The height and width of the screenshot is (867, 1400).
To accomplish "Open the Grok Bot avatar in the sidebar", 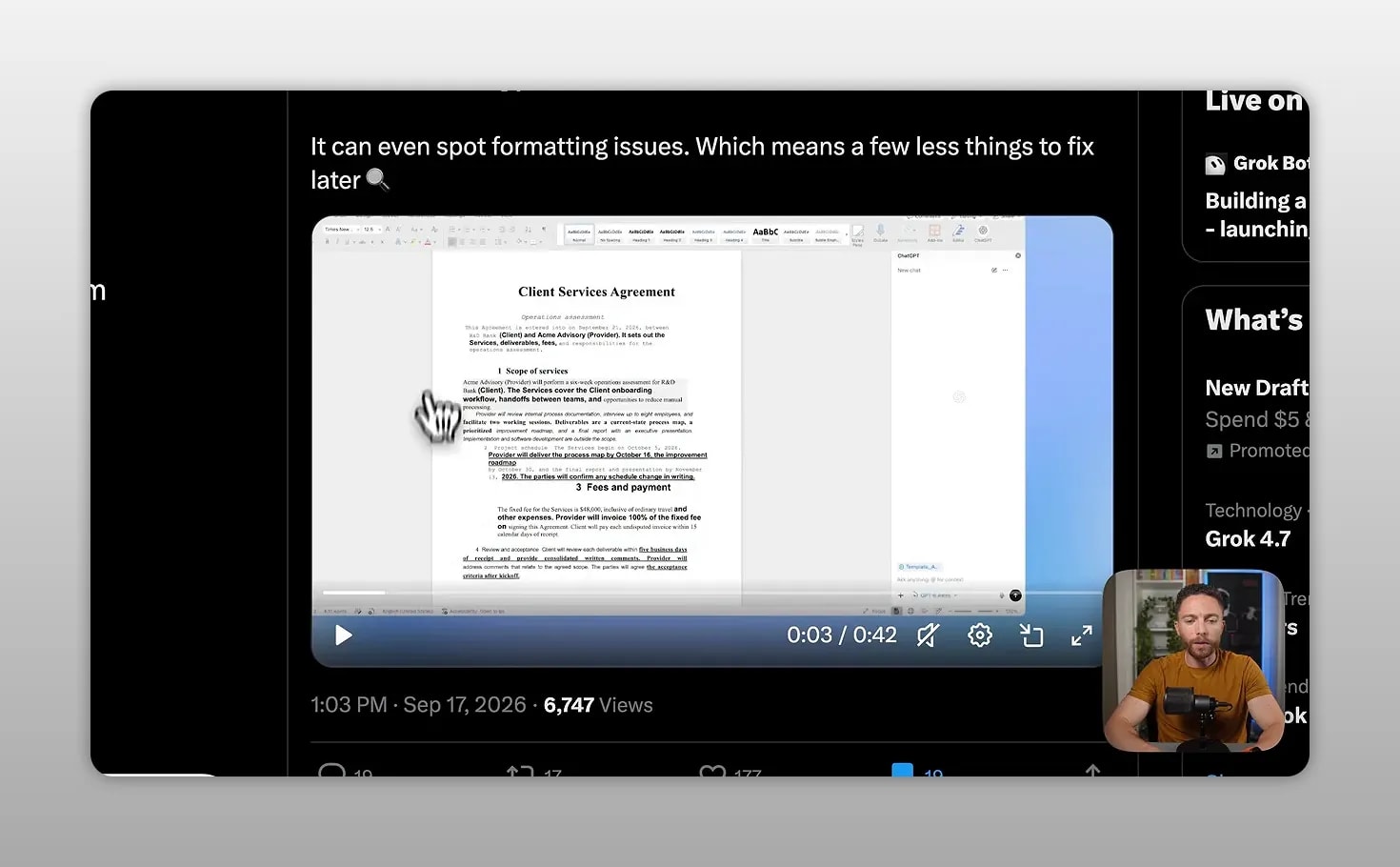I will (x=1215, y=164).
